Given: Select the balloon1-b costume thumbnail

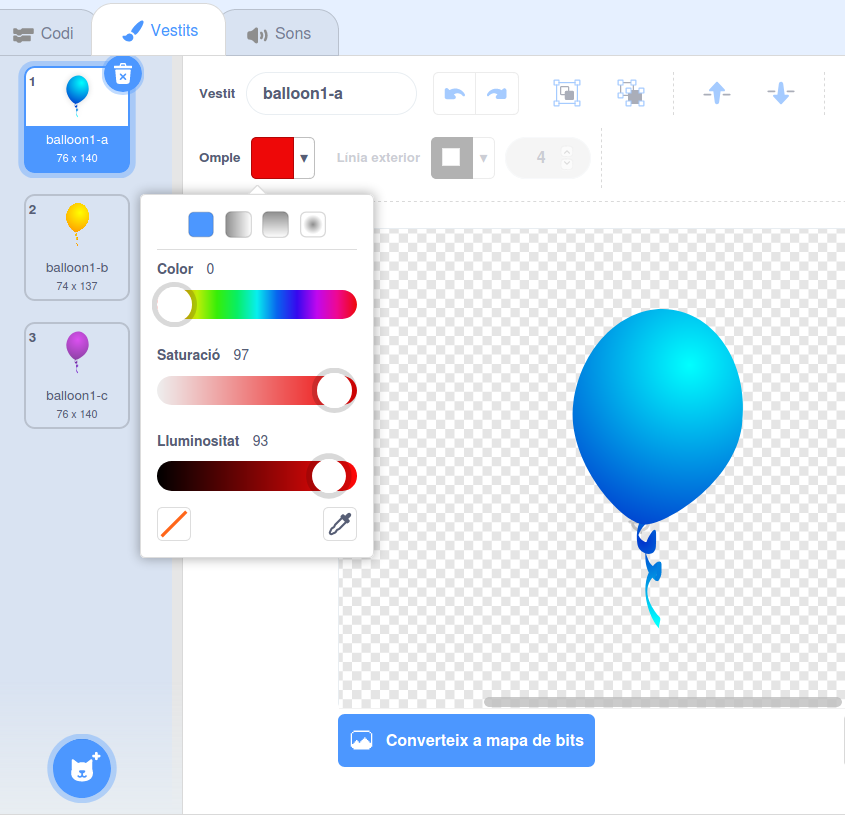Looking at the screenshot, I should [77, 247].
